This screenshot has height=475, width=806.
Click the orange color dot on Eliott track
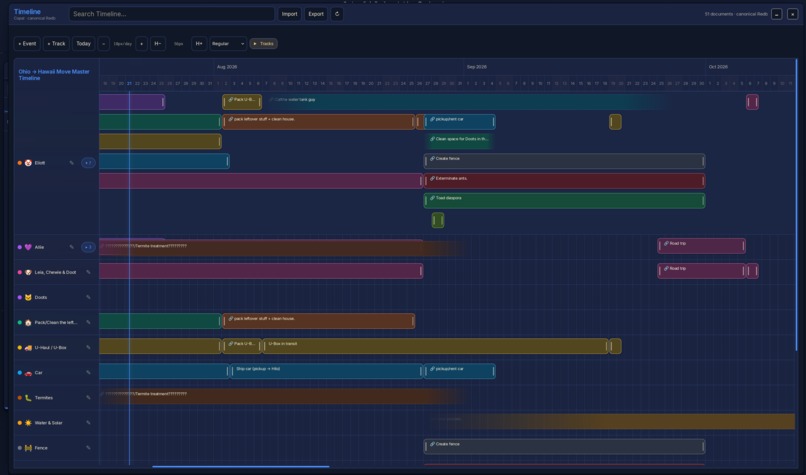tap(20, 163)
